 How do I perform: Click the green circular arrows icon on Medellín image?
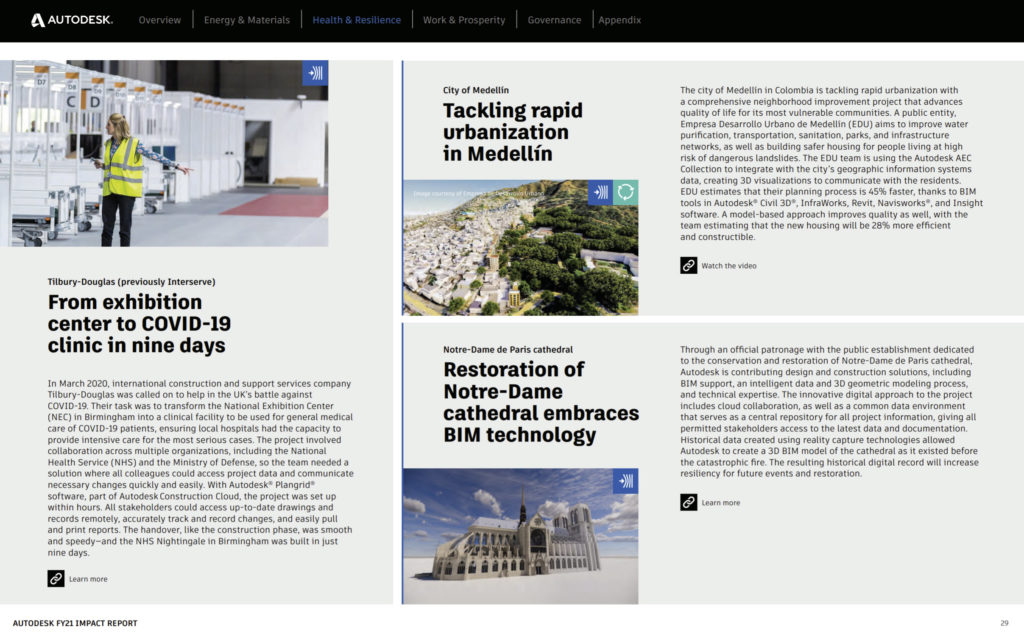point(626,193)
